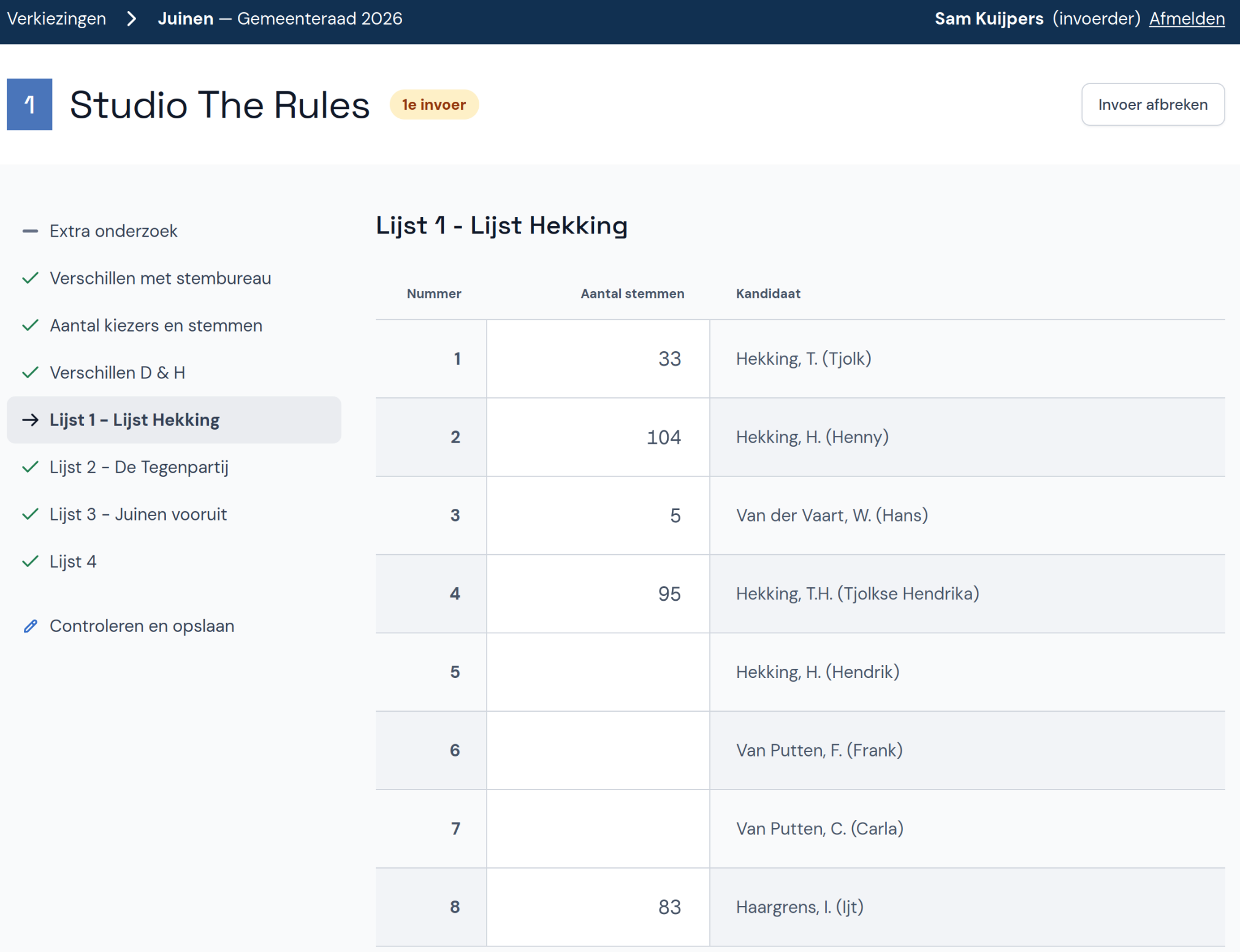
Task: Go to Lijst 3 - Juinen vooruit section
Action: [138, 514]
